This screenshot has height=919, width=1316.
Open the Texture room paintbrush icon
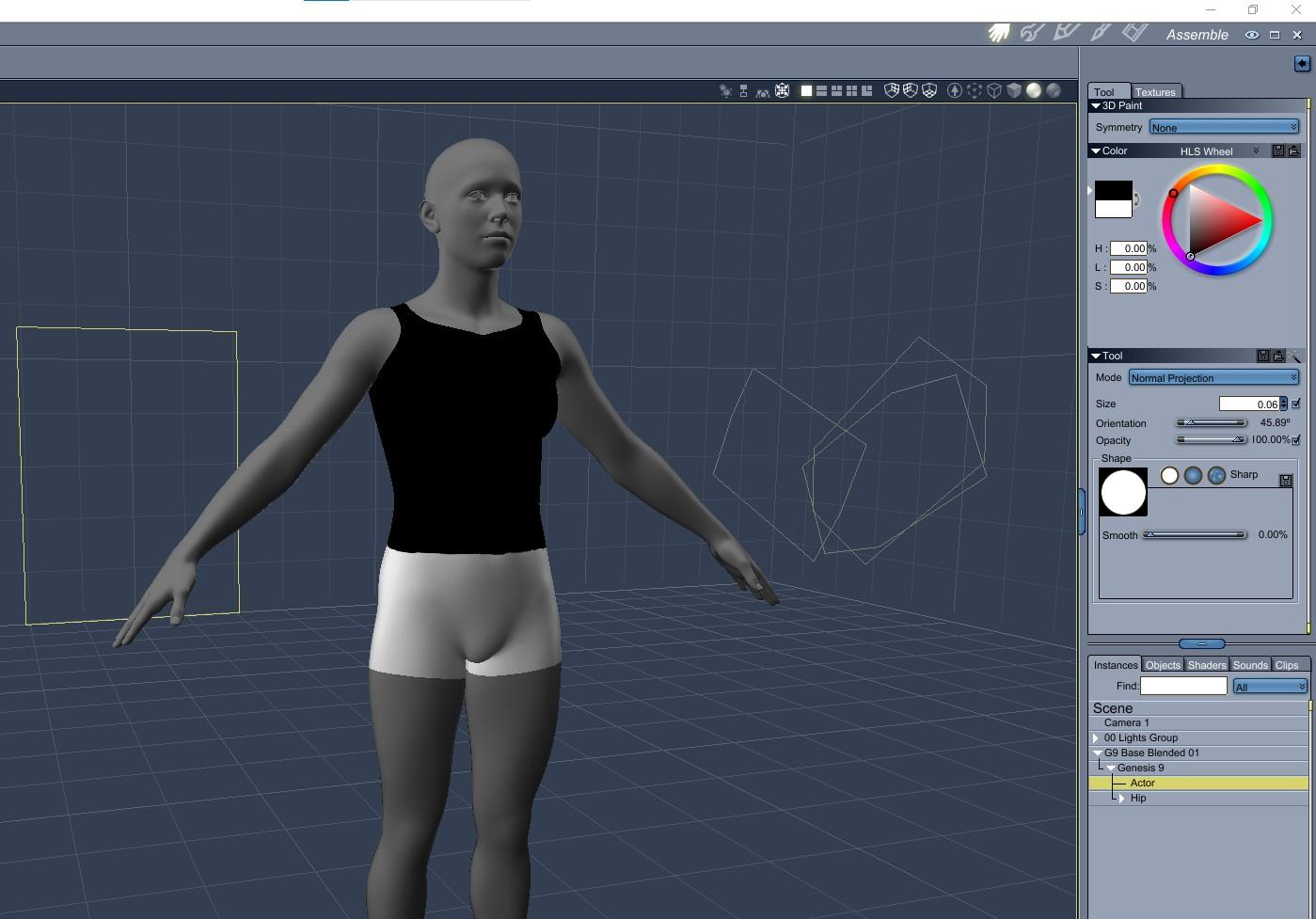pyautogui.click(x=1101, y=33)
